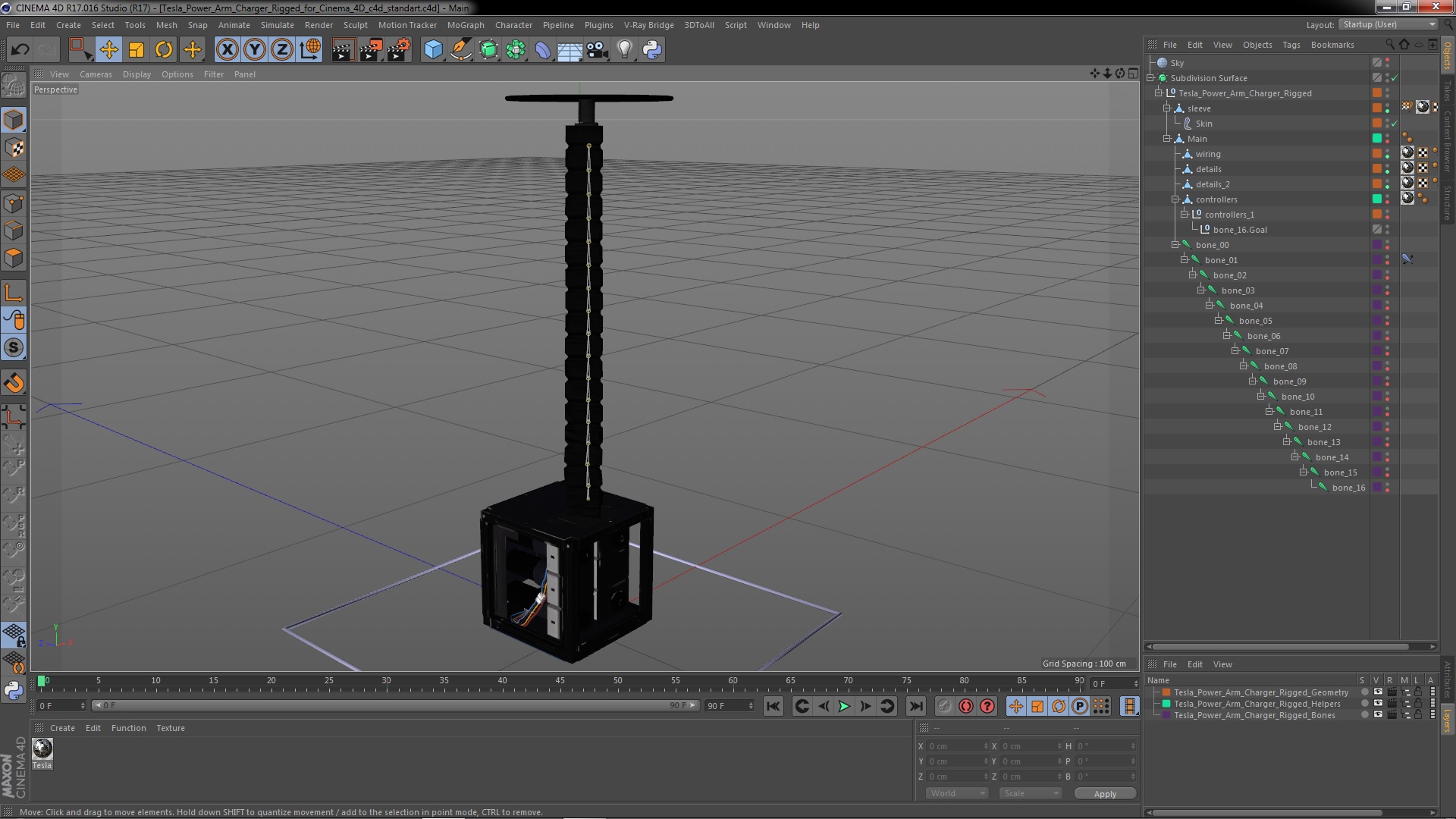Open the World coordinate dropdown
The image size is (1456, 819).
[x=956, y=793]
